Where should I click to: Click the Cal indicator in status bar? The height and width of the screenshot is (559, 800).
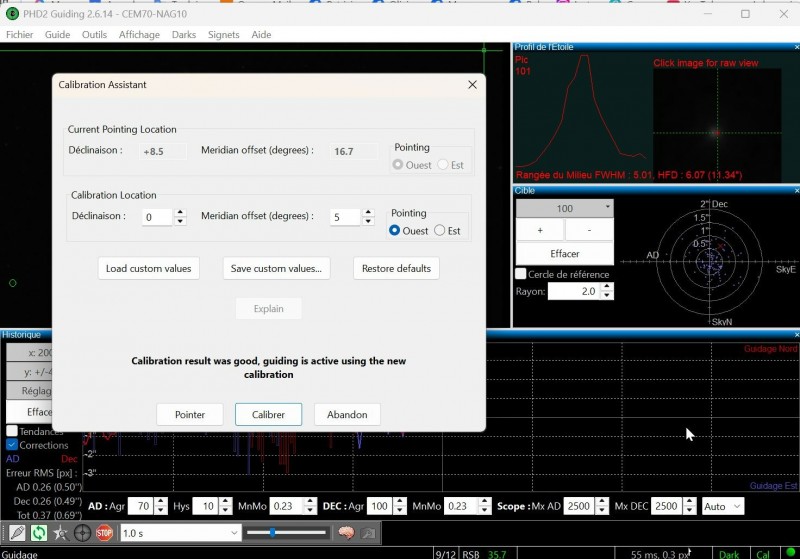click(x=763, y=554)
